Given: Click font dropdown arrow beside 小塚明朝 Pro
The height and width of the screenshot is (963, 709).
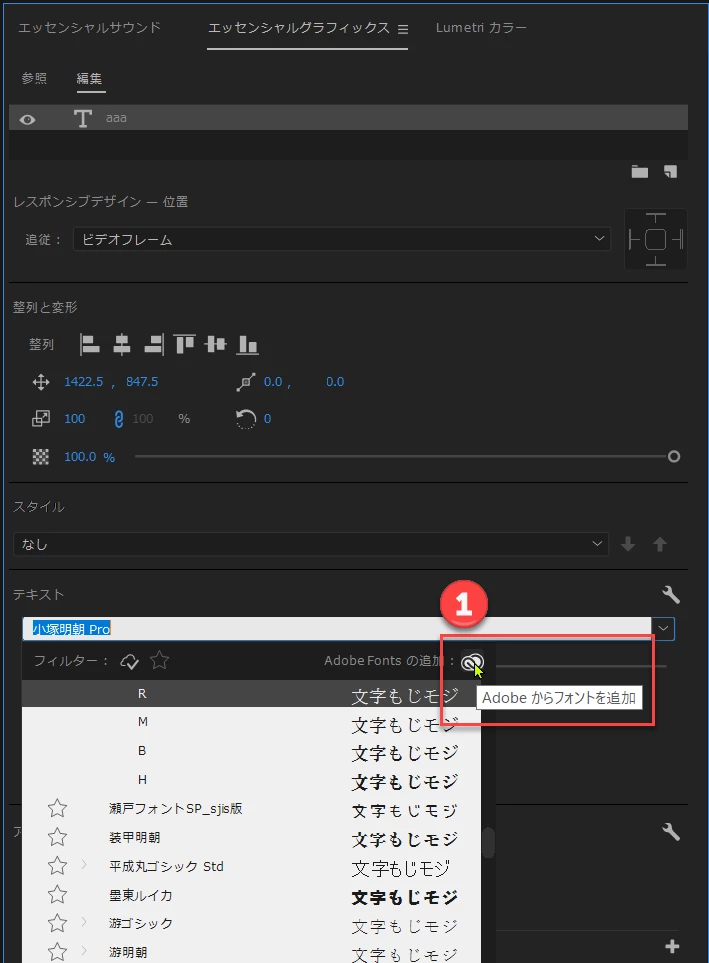Looking at the screenshot, I should point(664,629).
